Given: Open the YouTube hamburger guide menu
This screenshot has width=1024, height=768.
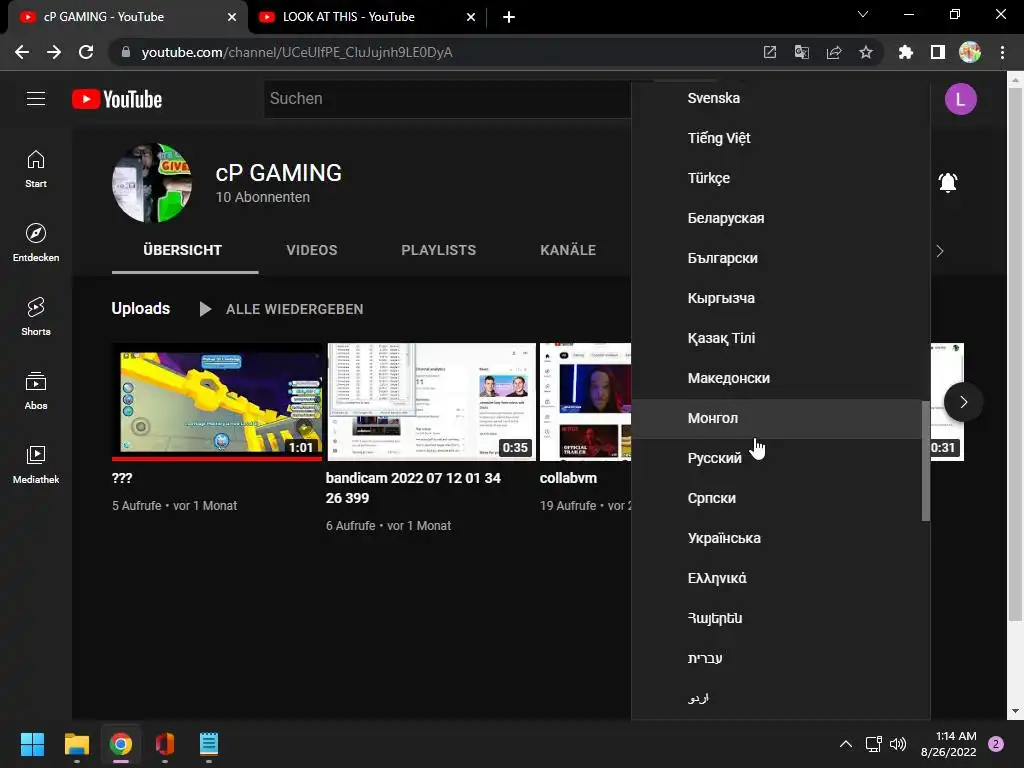Looking at the screenshot, I should [x=36, y=99].
